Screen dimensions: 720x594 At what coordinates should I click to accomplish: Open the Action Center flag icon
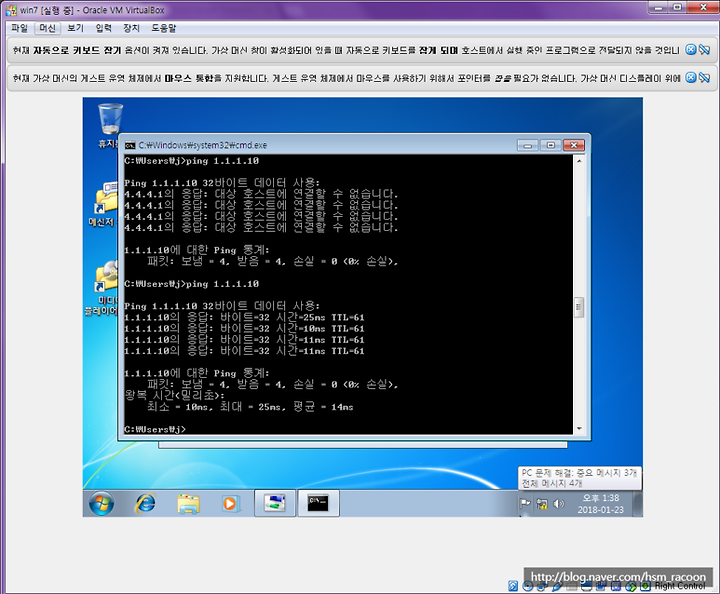(x=525, y=504)
